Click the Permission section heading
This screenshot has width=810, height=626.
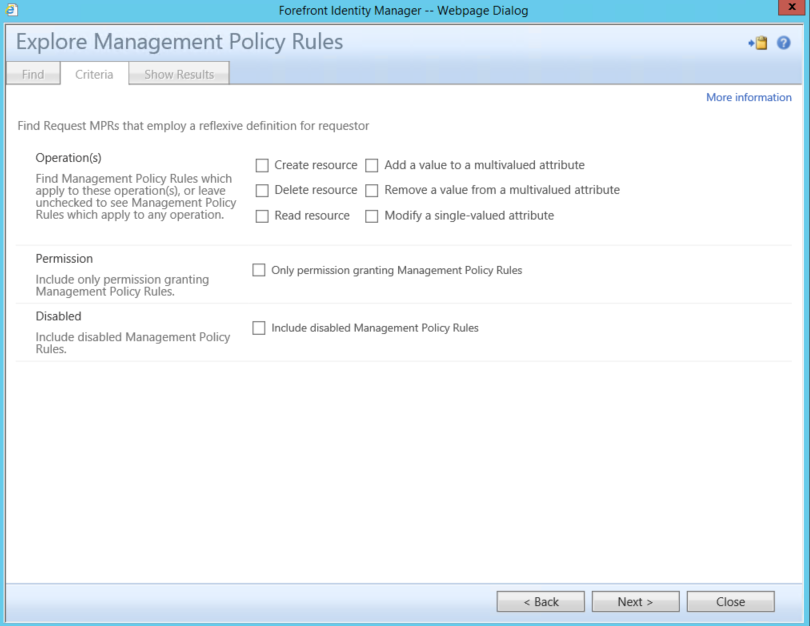click(64, 258)
